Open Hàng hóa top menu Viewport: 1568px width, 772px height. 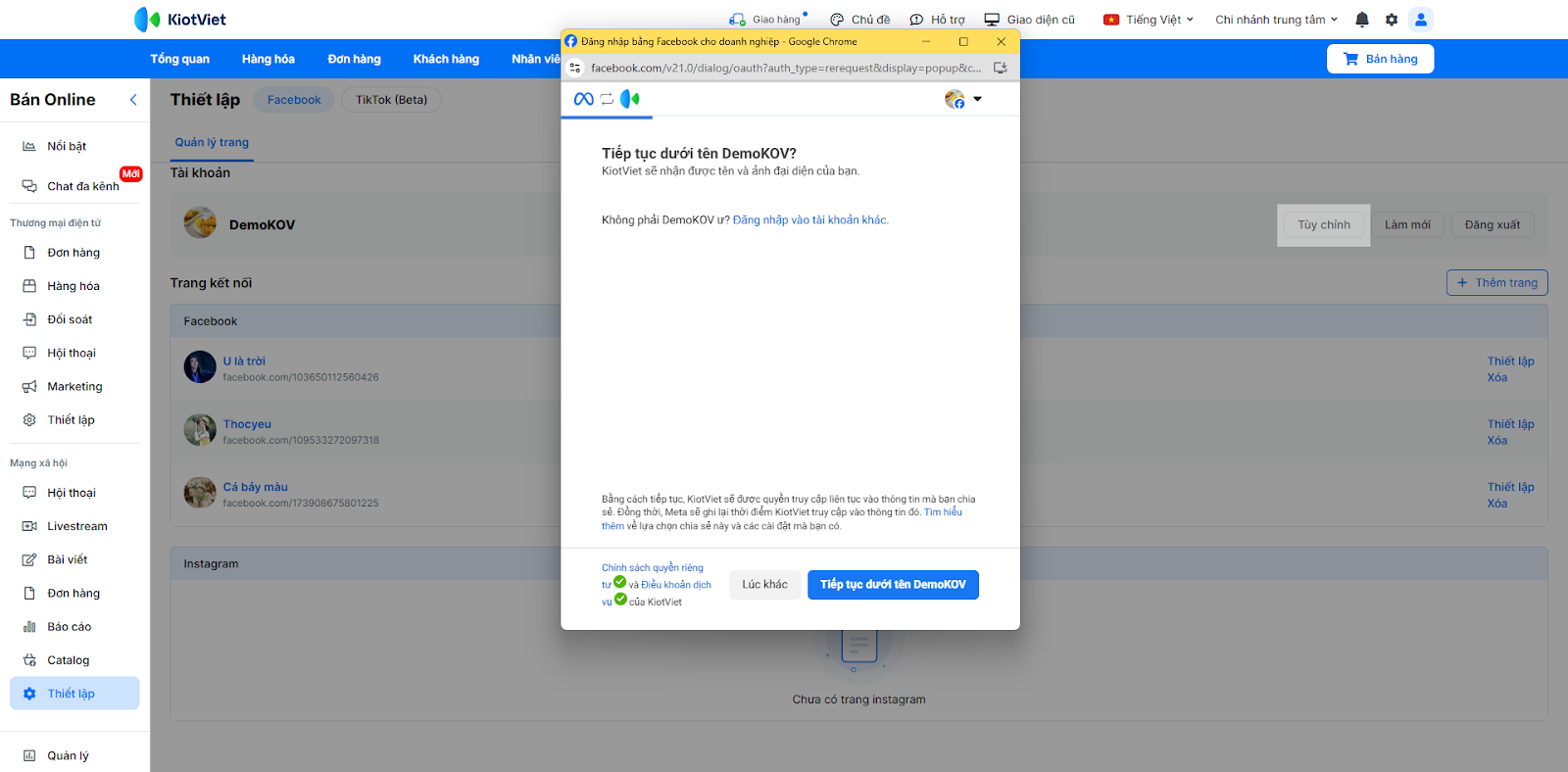(x=269, y=59)
